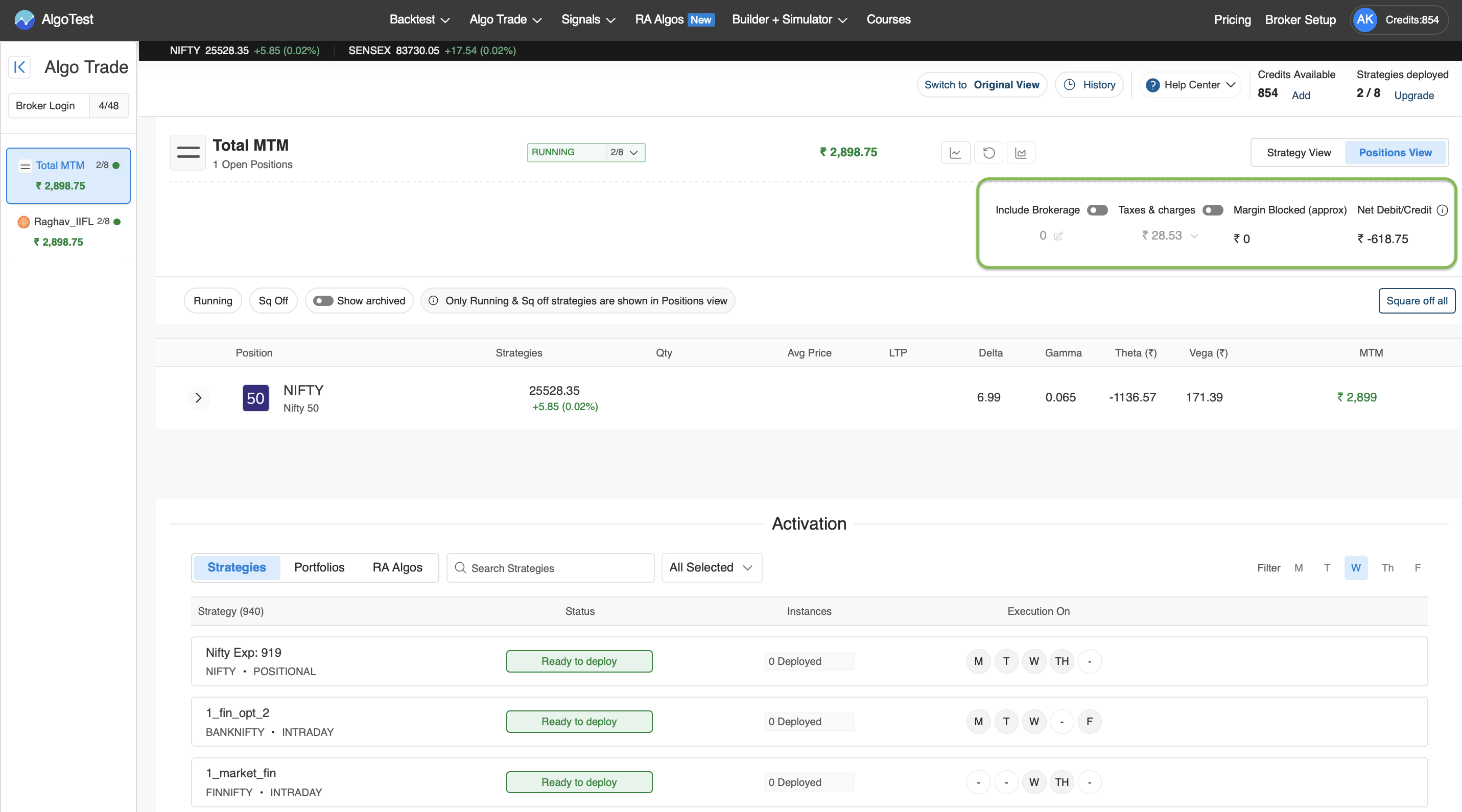Click the Square off all button

[x=1417, y=301]
